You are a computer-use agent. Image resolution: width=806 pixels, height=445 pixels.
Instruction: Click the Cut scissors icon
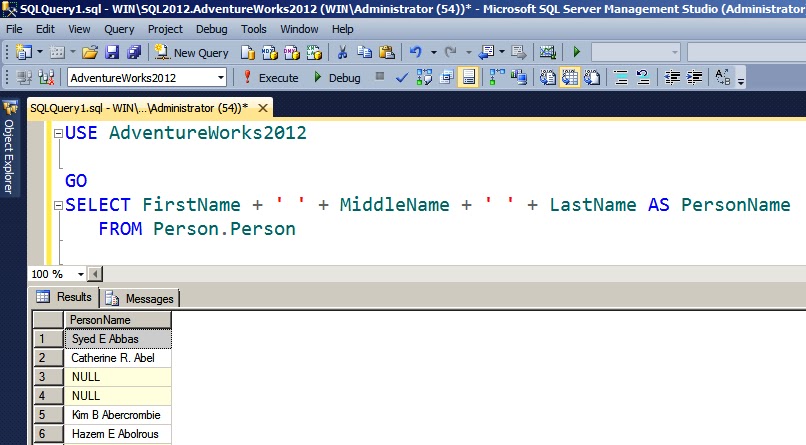click(342, 52)
